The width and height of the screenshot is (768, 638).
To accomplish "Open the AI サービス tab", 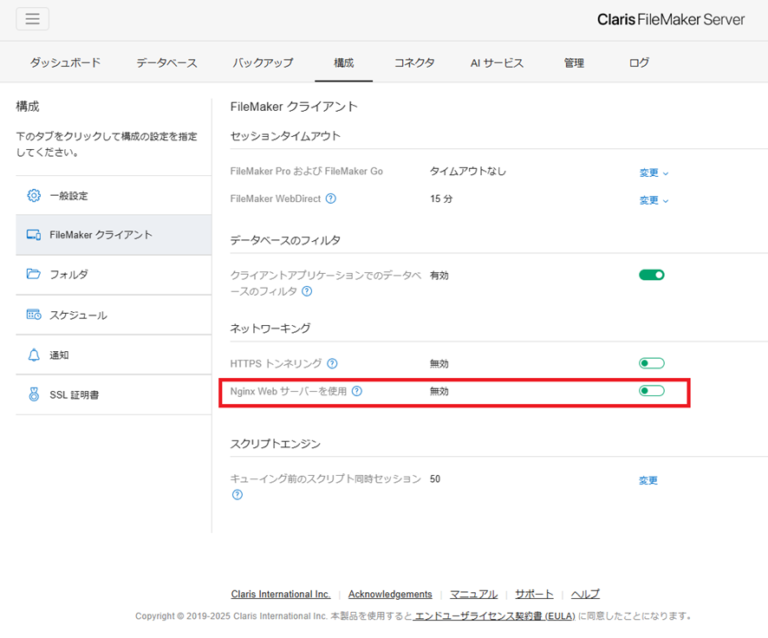I will pos(497,63).
